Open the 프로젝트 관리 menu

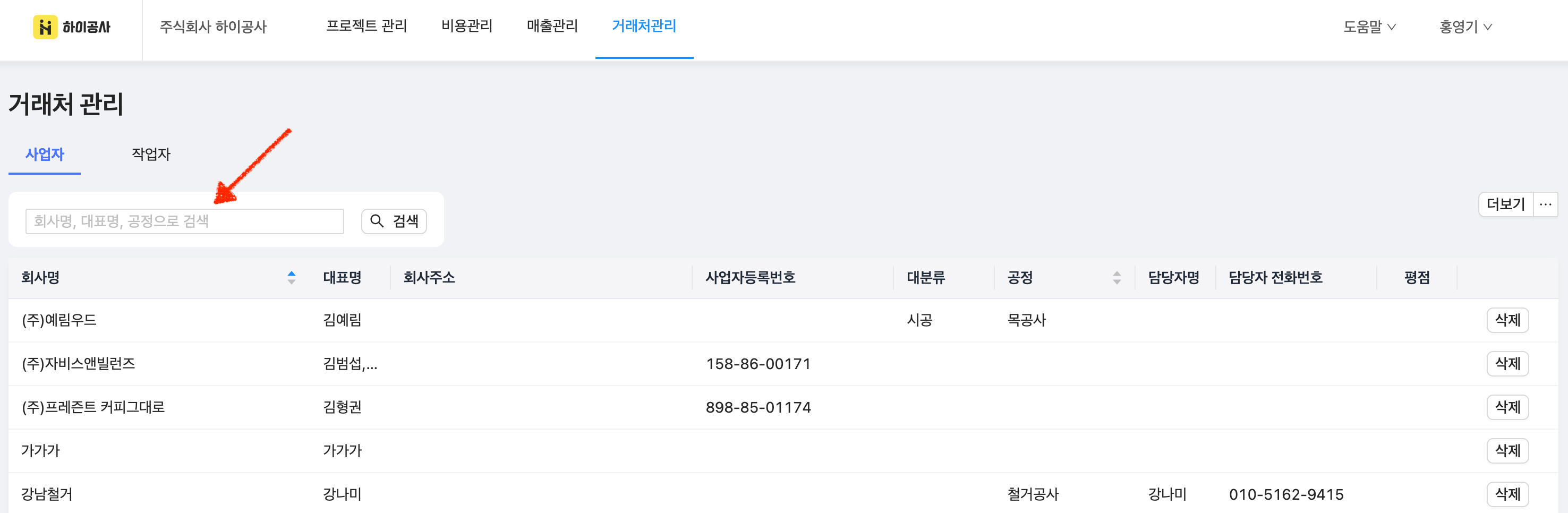(367, 25)
